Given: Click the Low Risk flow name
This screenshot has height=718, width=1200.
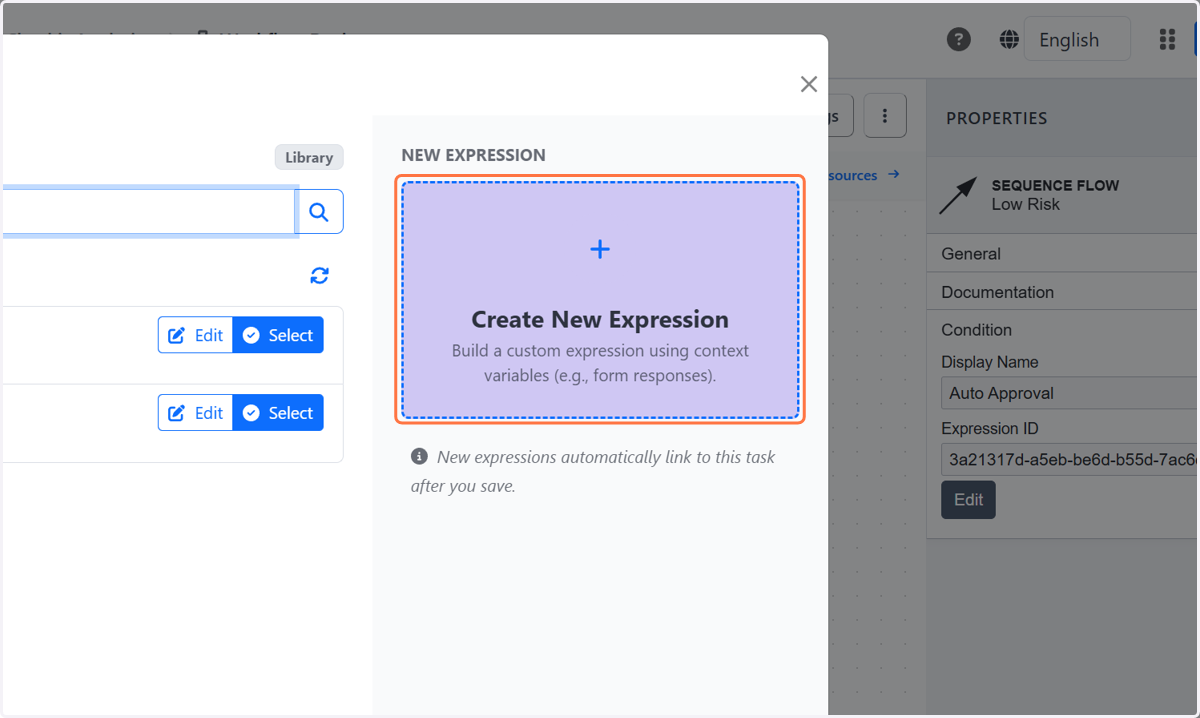Looking at the screenshot, I should [x=1026, y=204].
